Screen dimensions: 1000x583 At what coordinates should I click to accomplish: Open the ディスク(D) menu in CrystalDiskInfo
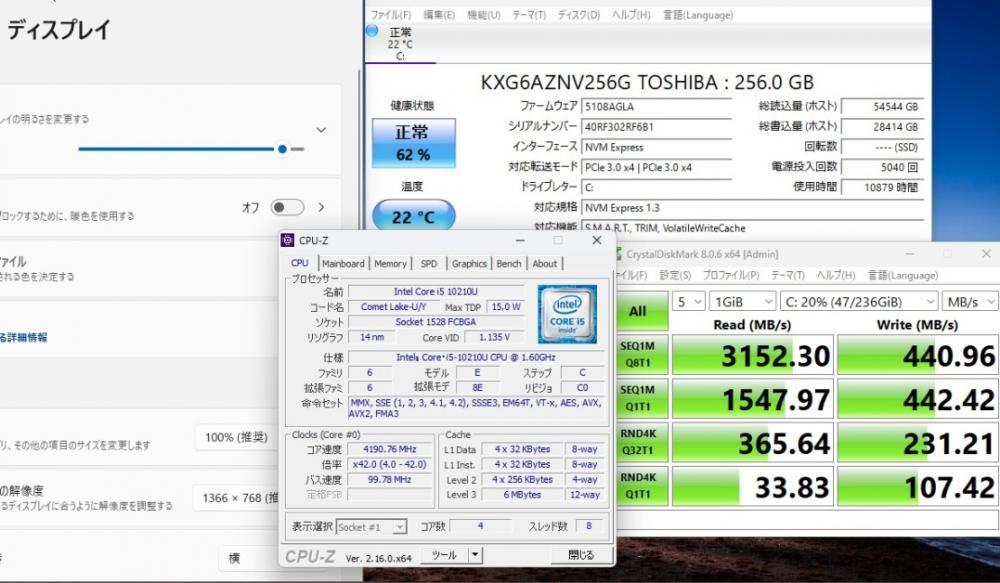(x=579, y=15)
